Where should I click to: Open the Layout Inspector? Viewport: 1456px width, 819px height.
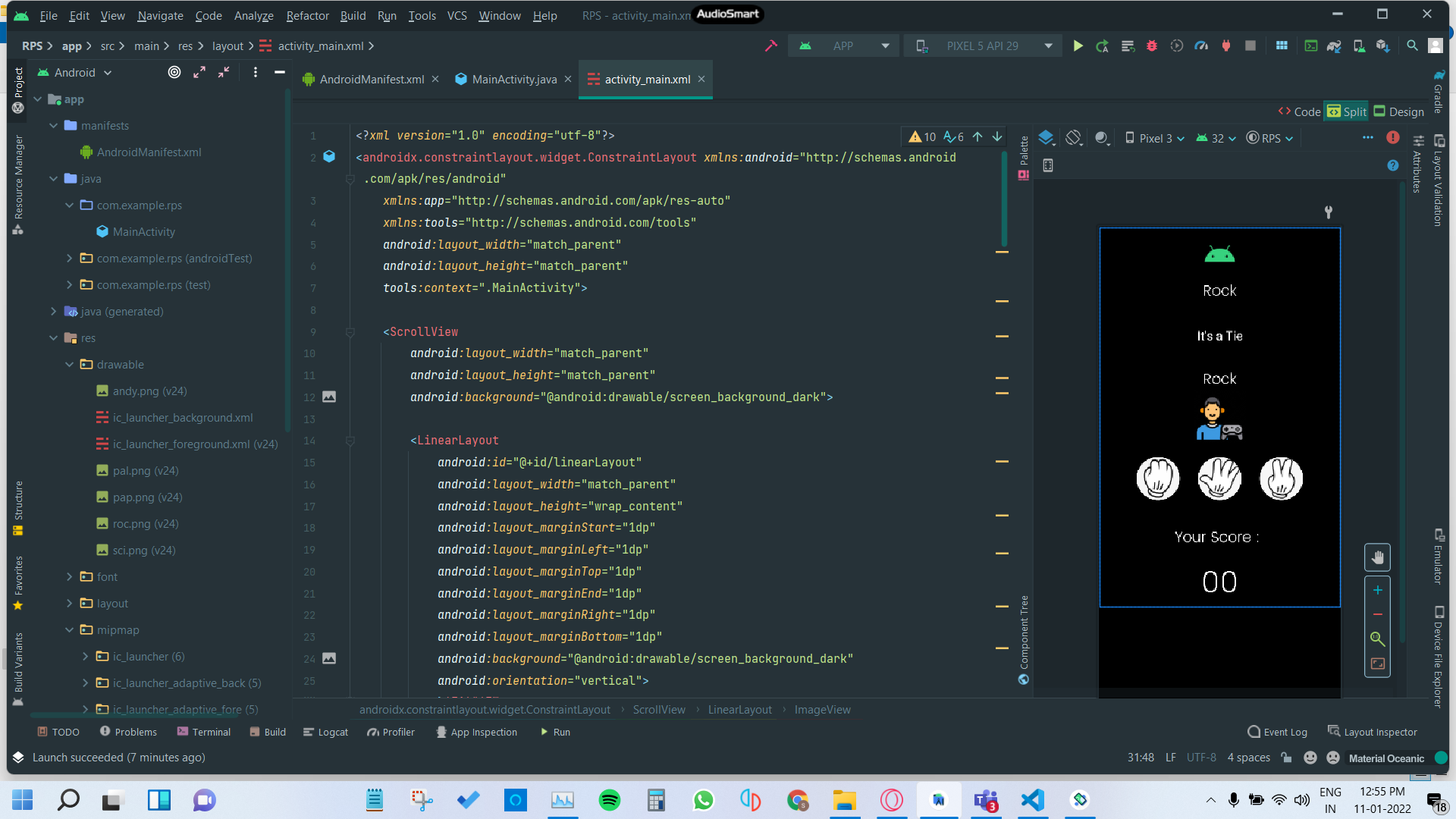1373,732
